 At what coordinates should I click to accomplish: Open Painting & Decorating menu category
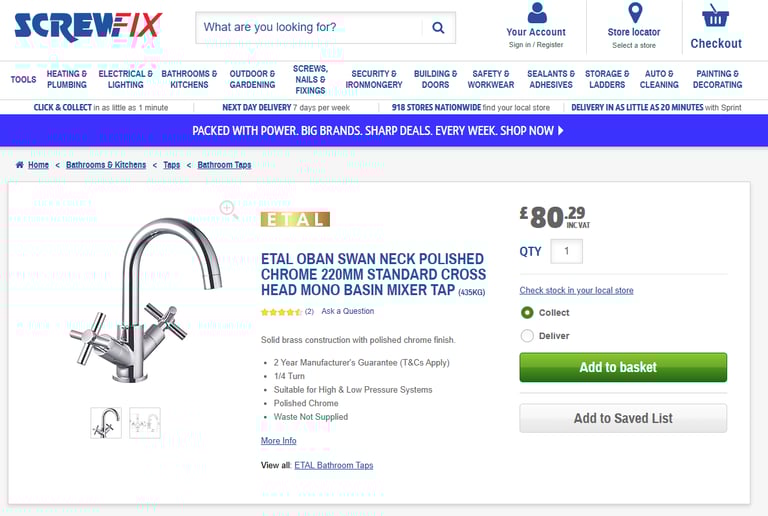tap(717, 79)
